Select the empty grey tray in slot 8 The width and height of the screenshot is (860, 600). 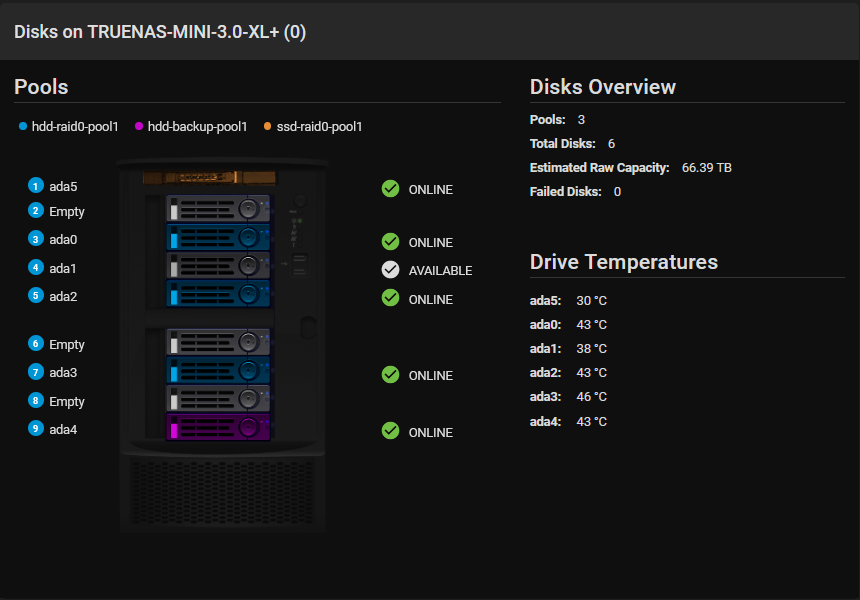218,399
